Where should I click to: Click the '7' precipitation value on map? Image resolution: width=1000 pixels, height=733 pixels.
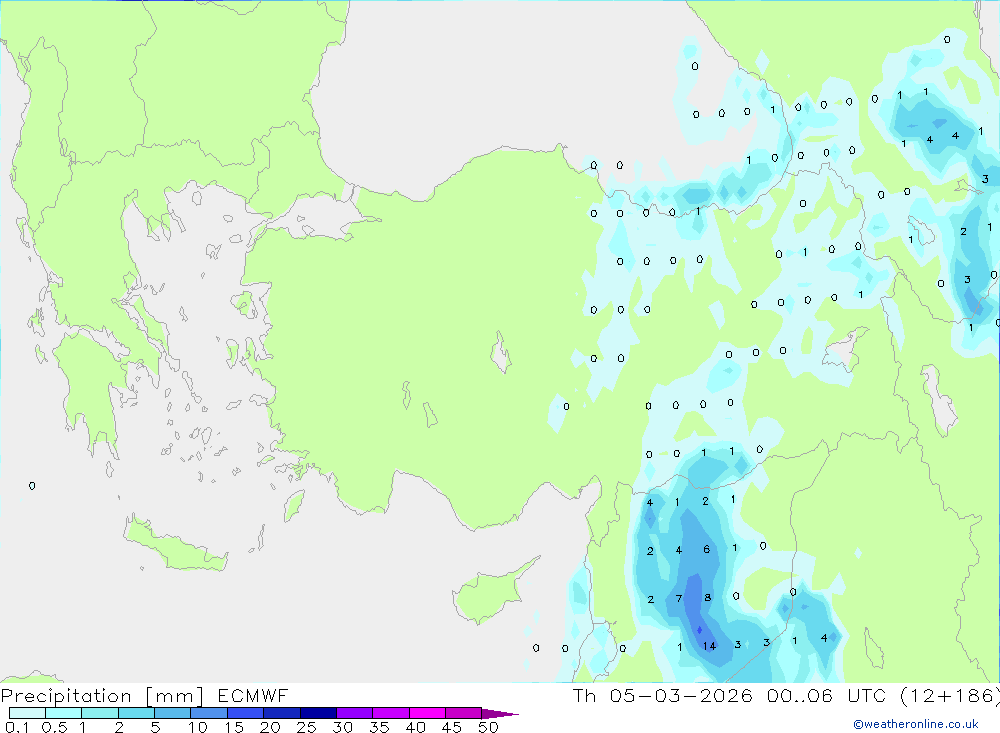tap(679, 598)
